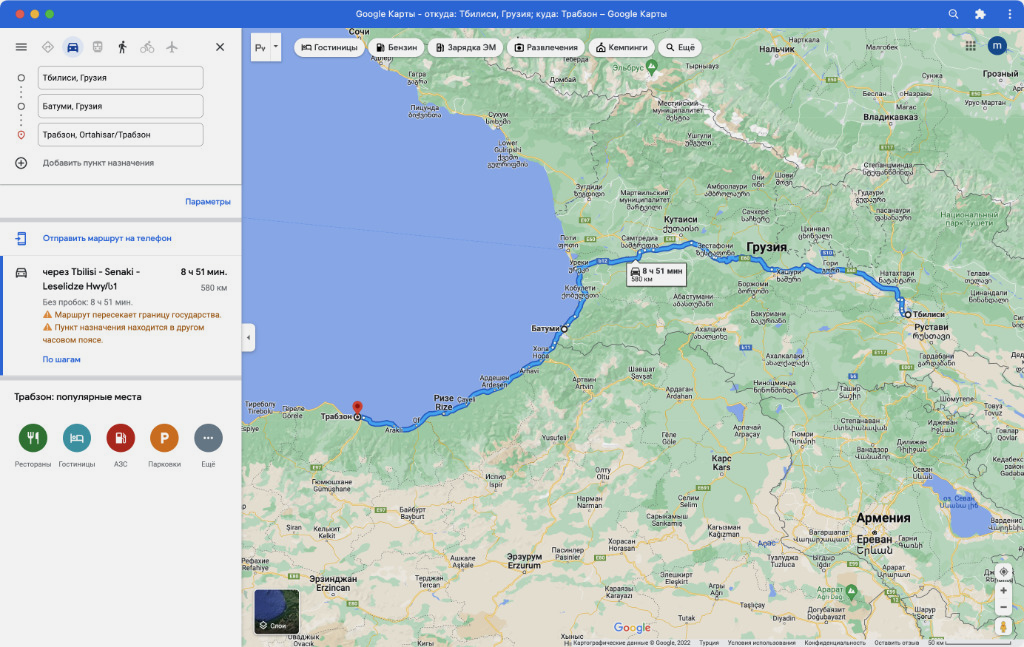Screen dimensions: 1024x647
Task: Close the directions panel
Action: (220, 47)
